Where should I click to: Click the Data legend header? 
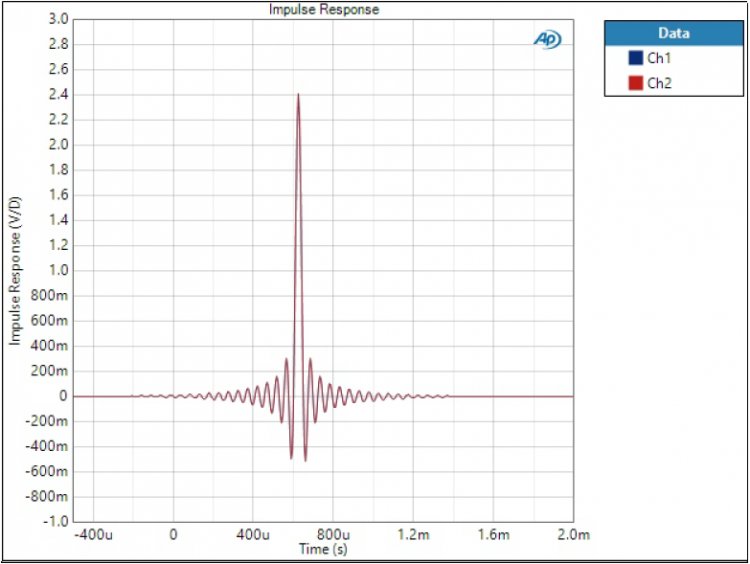[674, 33]
